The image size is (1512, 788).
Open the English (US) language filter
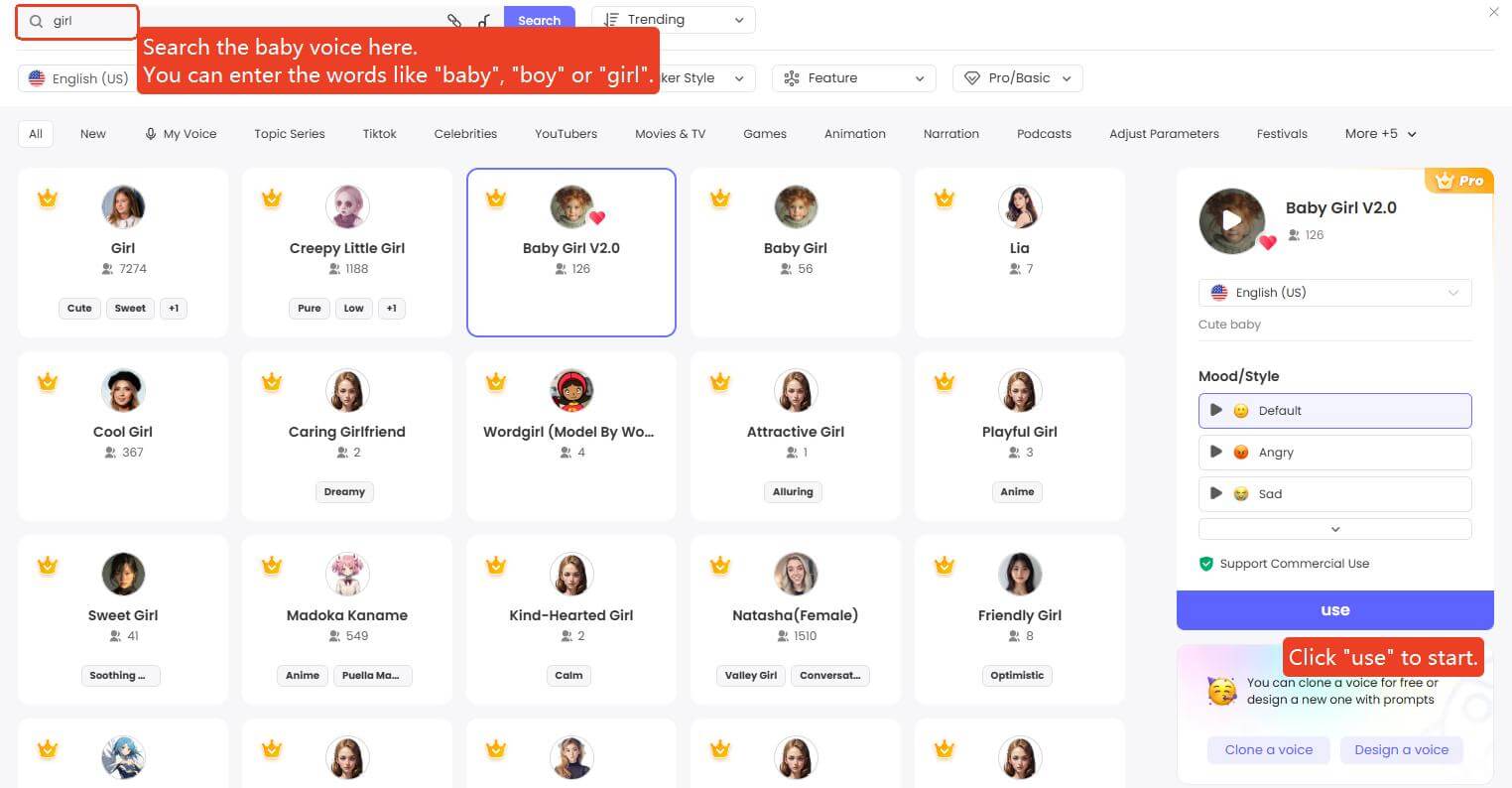pyautogui.click(x=79, y=78)
